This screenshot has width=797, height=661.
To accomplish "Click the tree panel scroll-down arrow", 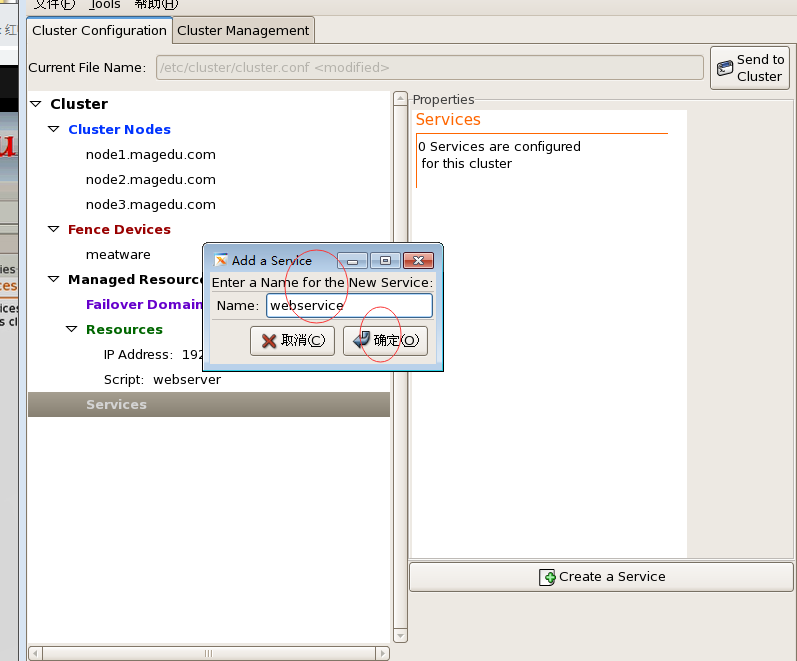I will (400, 635).
